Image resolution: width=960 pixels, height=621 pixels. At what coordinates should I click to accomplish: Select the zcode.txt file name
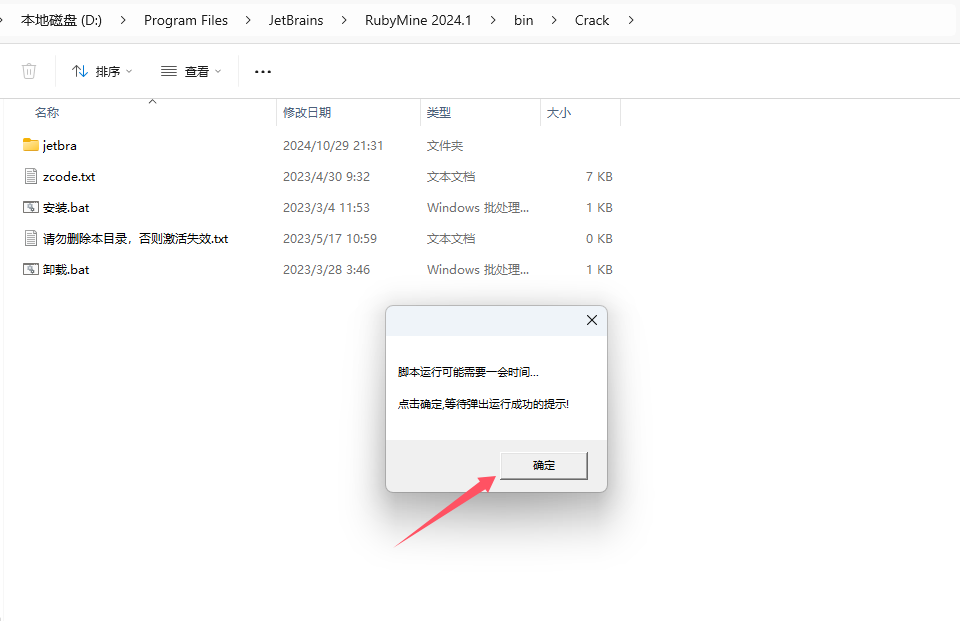pos(69,176)
